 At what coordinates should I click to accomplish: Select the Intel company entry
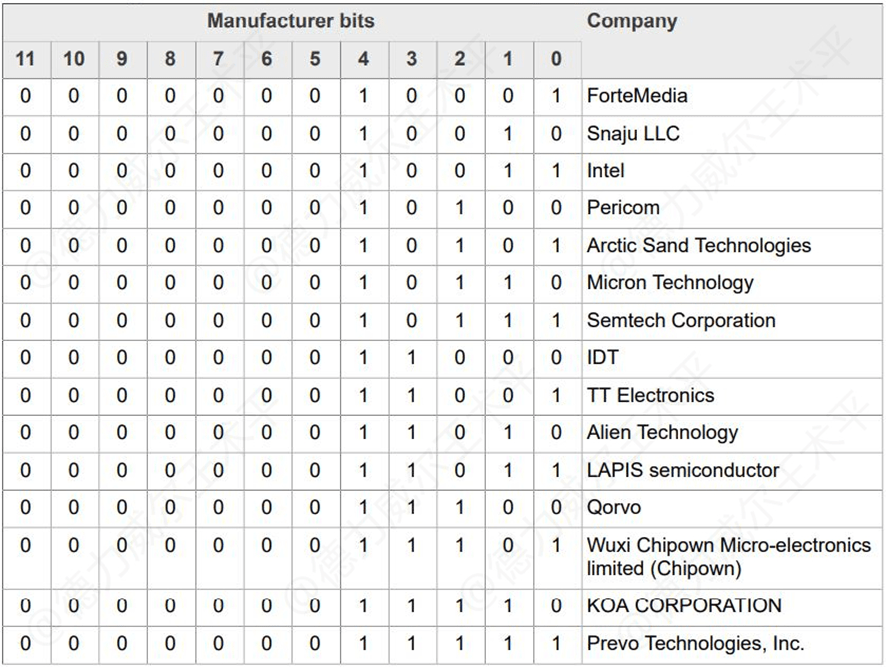coord(606,171)
